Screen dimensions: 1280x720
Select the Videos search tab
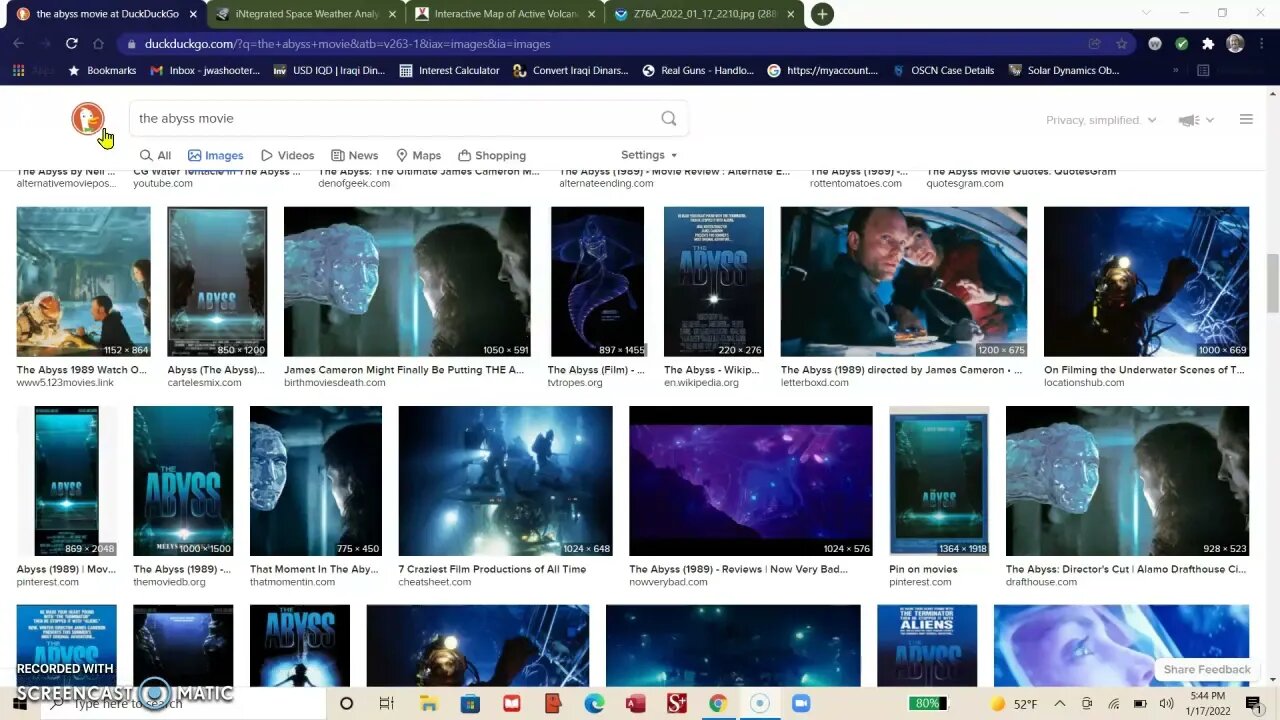point(287,155)
